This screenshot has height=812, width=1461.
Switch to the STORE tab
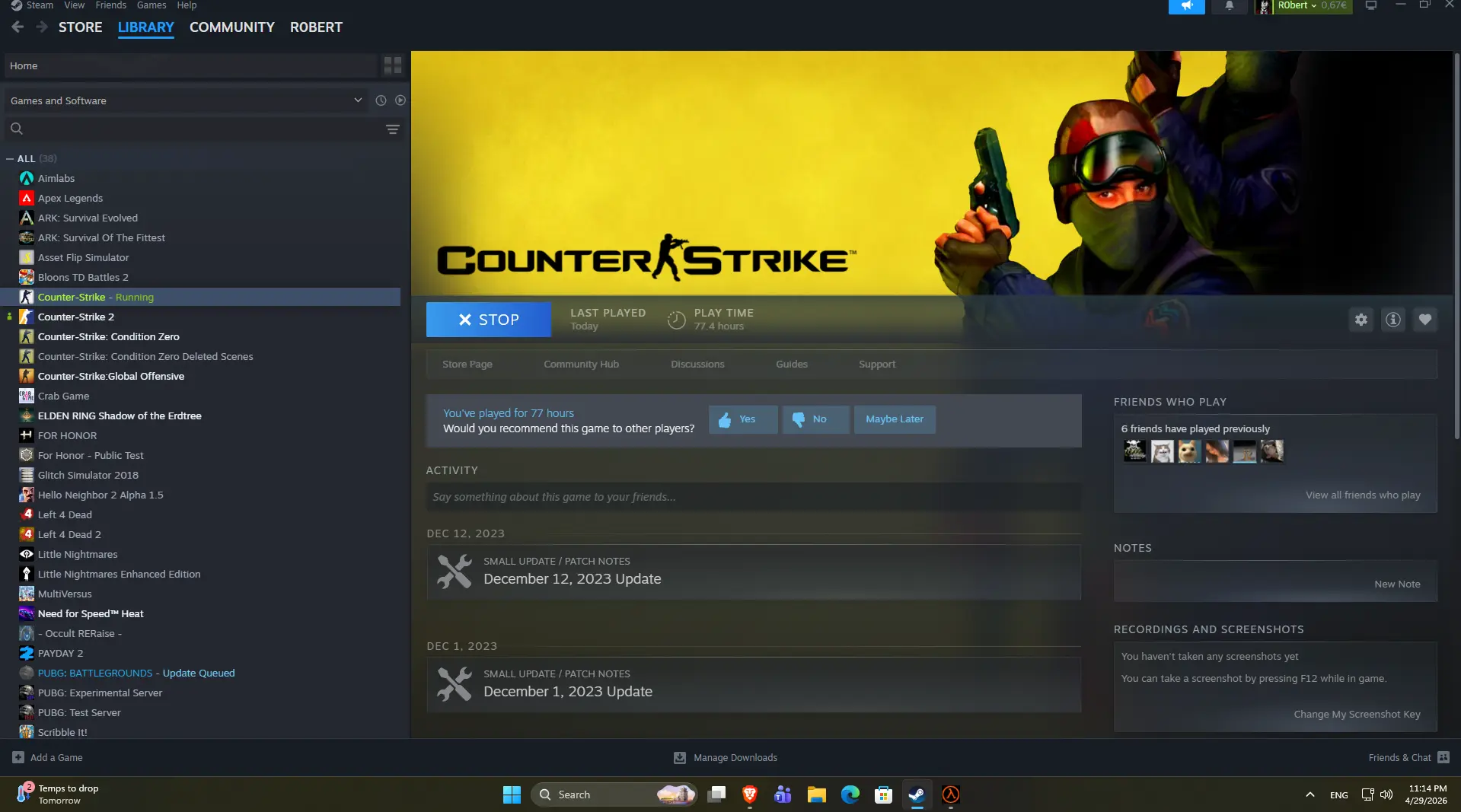click(x=80, y=27)
